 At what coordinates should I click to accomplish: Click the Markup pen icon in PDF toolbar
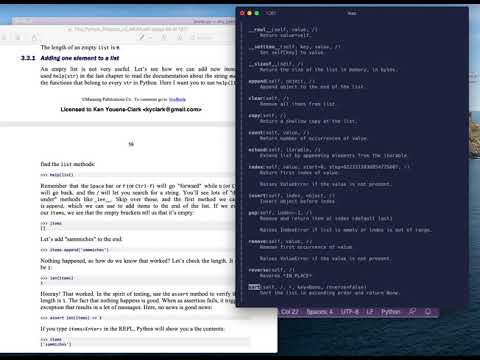click(142, 37)
